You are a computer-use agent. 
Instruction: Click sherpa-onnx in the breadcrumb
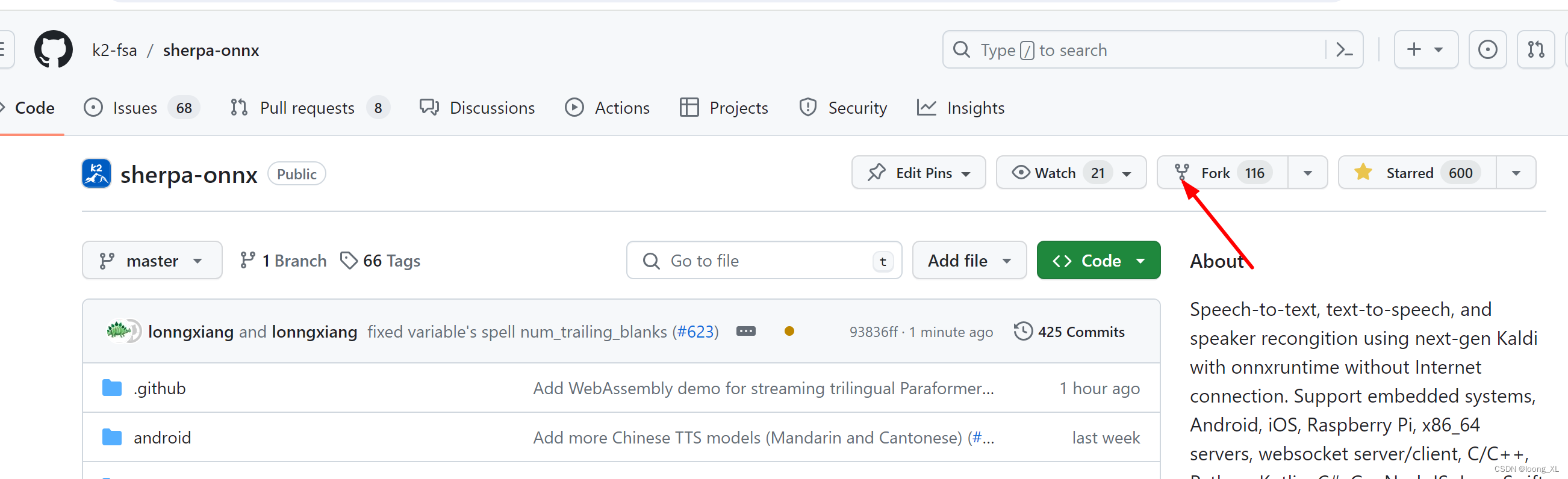click(x=211, y=50)
